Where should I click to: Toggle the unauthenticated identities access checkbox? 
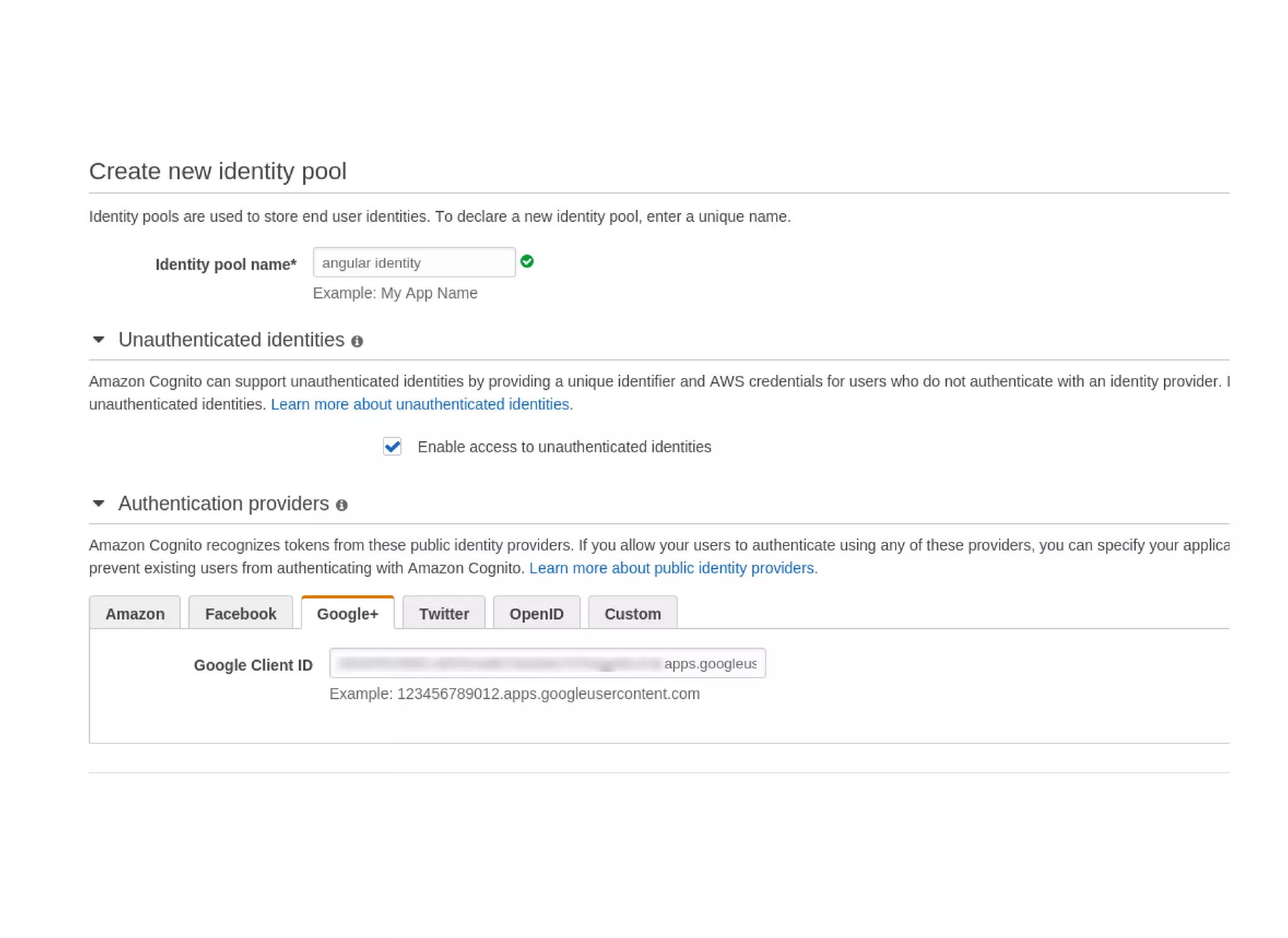pyautogui.click(x=392, y=447)
